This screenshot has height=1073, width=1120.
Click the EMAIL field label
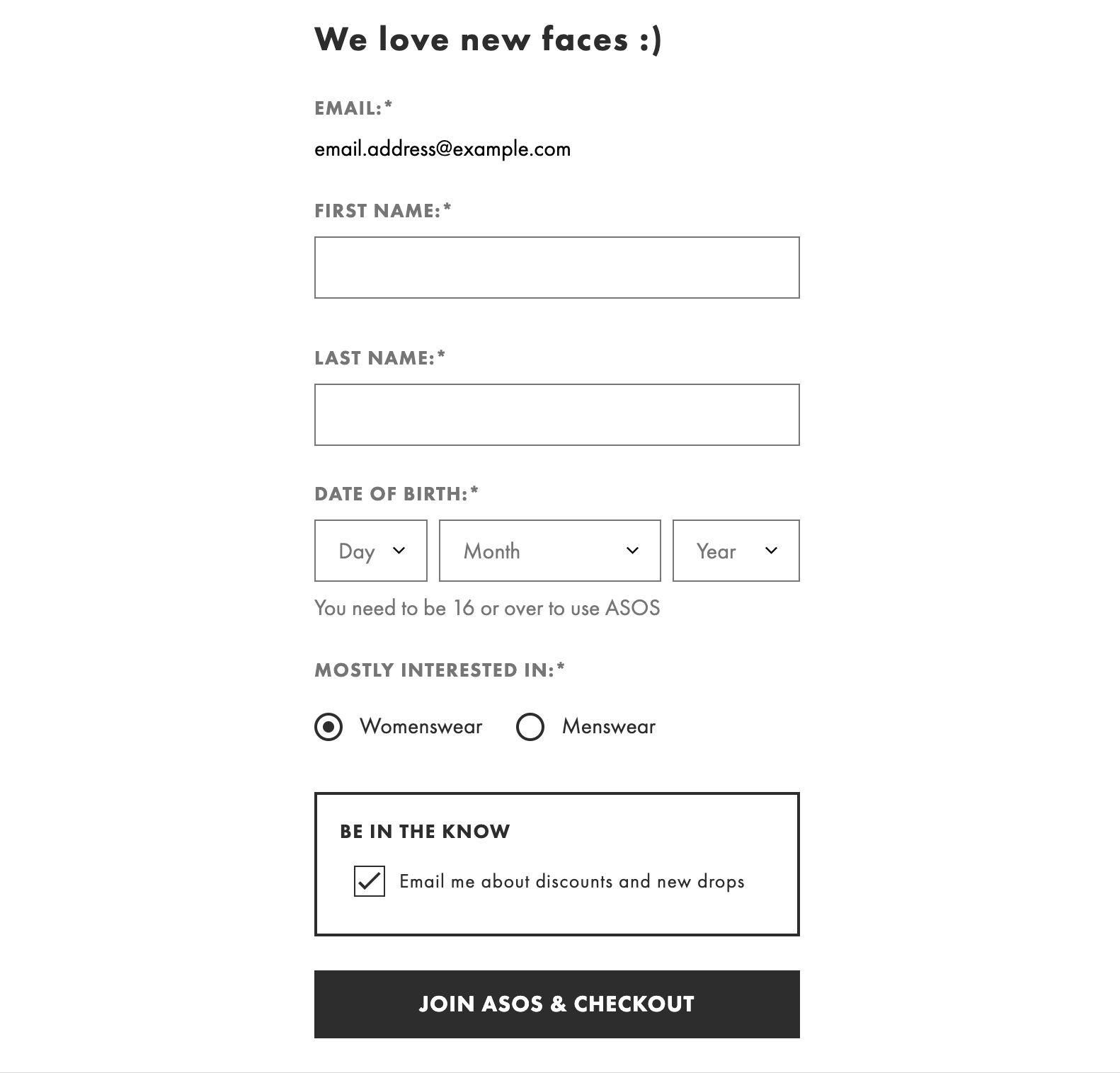point(352,108)
